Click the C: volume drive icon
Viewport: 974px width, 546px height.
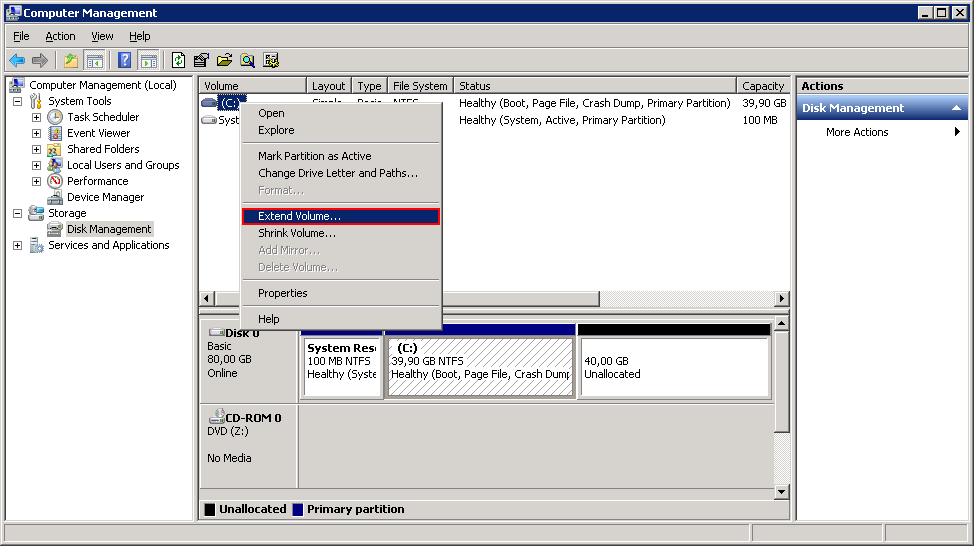coord(209,103)
